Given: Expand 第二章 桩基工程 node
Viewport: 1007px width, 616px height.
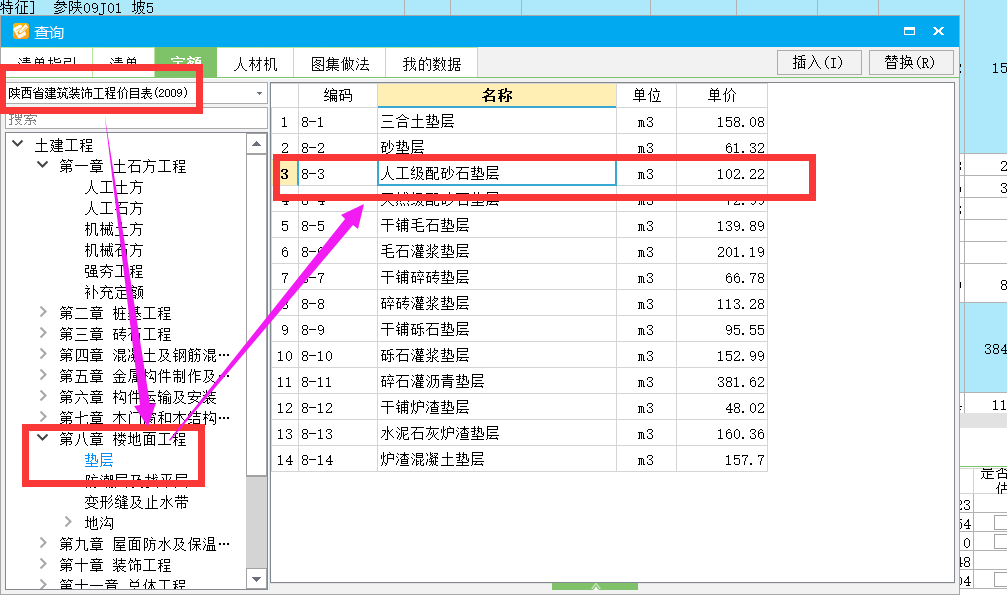Looking at the screenshot, I should [x=43, y=312].
